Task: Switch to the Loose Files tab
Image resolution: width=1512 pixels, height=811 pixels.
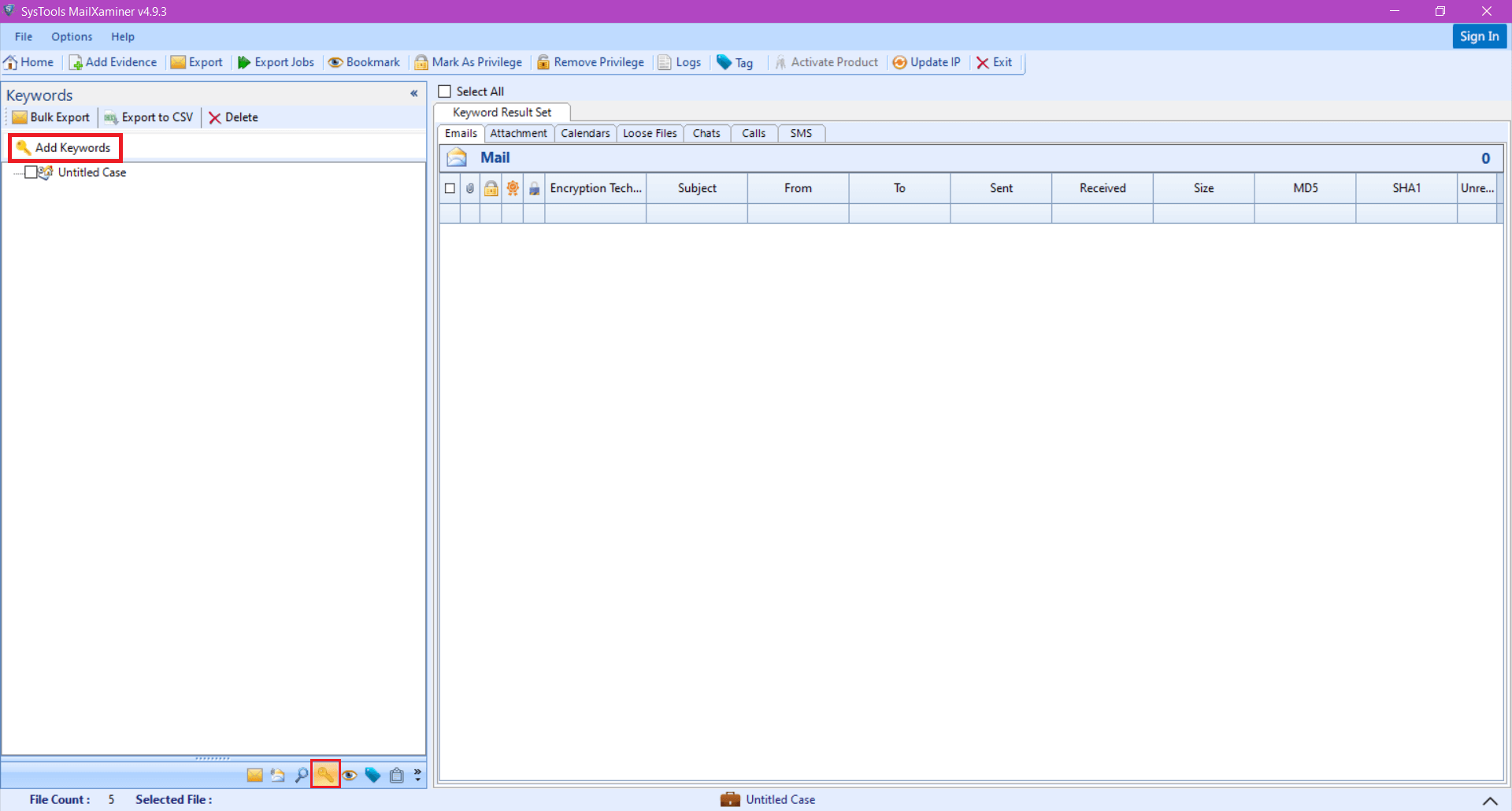Action: pyautogui.click(x=650, y=133)
